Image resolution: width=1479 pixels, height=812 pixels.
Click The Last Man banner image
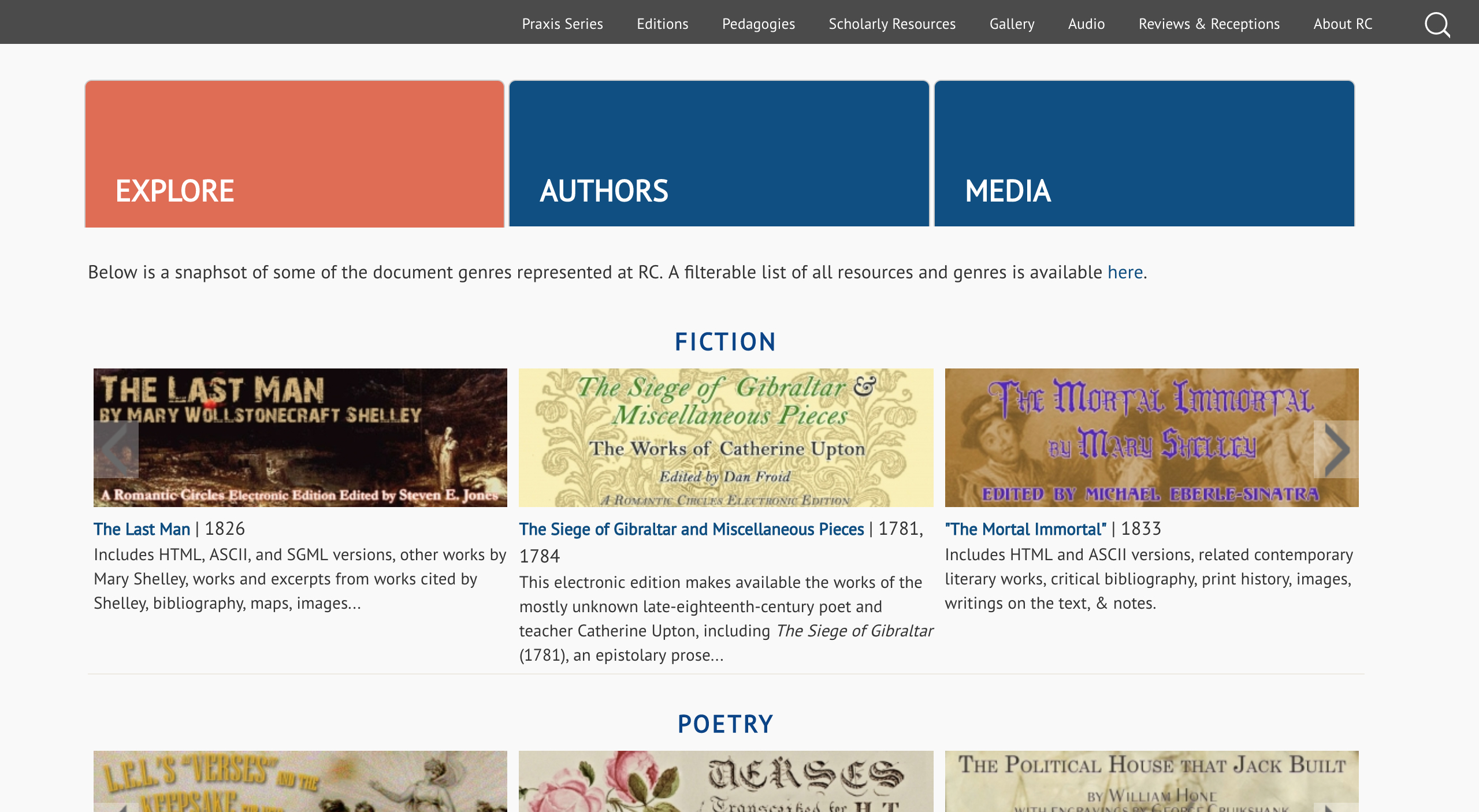[300, 438]
